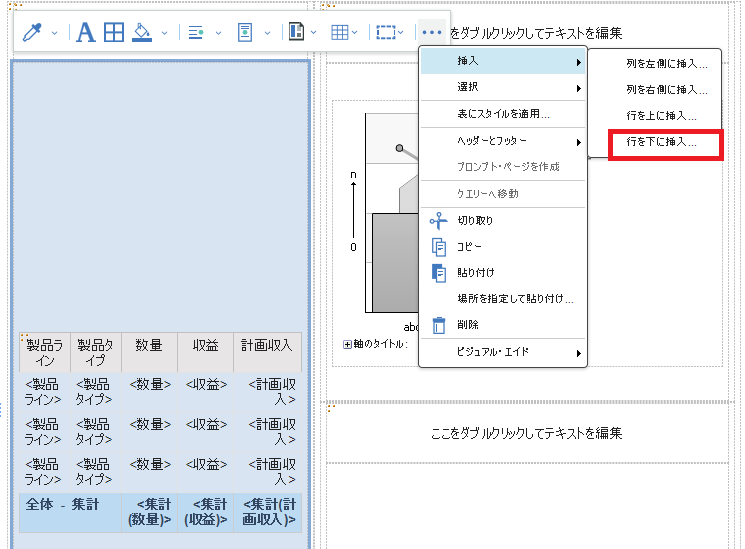Choose 表にスタイルを適用
Screen dimensions: 745x549
503,114
